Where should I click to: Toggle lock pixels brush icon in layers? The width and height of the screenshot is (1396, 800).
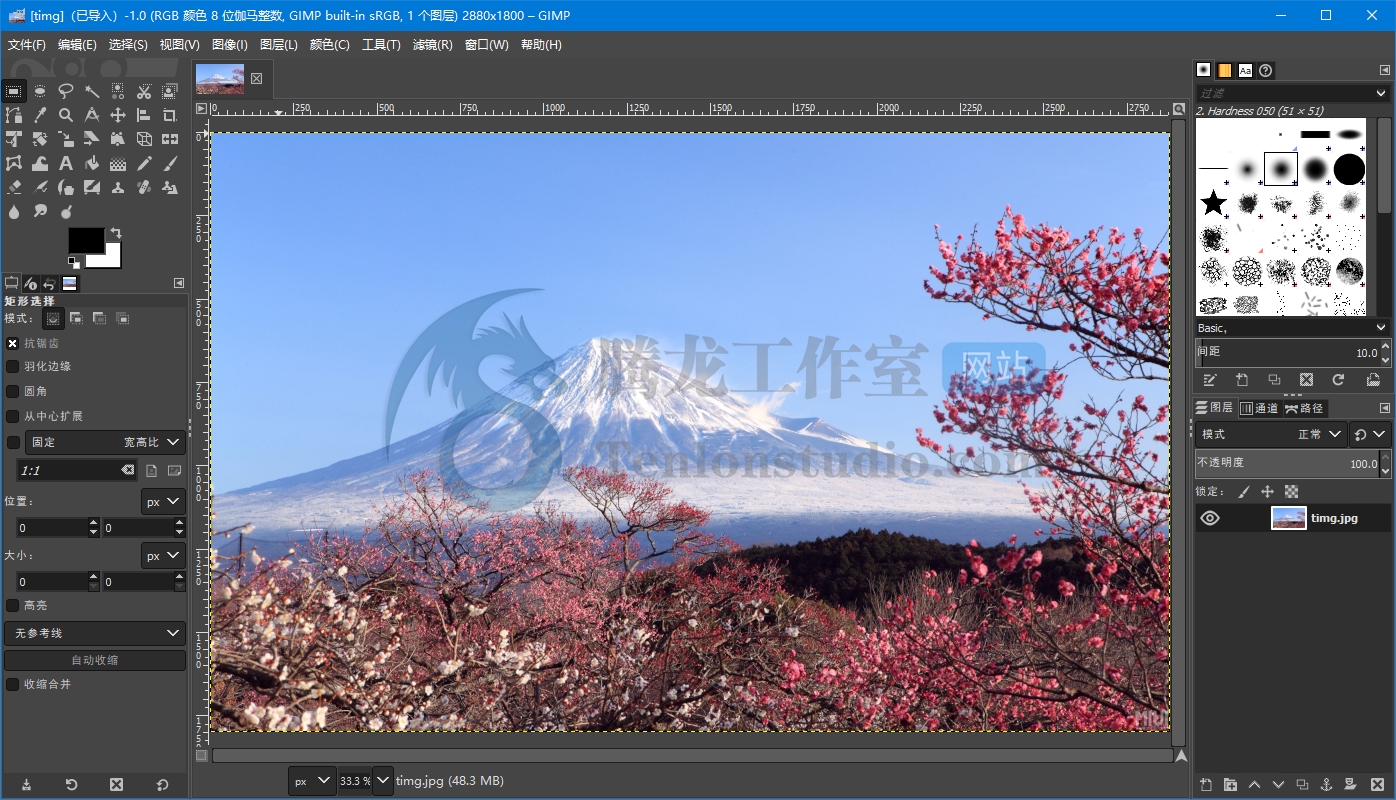1243,492
